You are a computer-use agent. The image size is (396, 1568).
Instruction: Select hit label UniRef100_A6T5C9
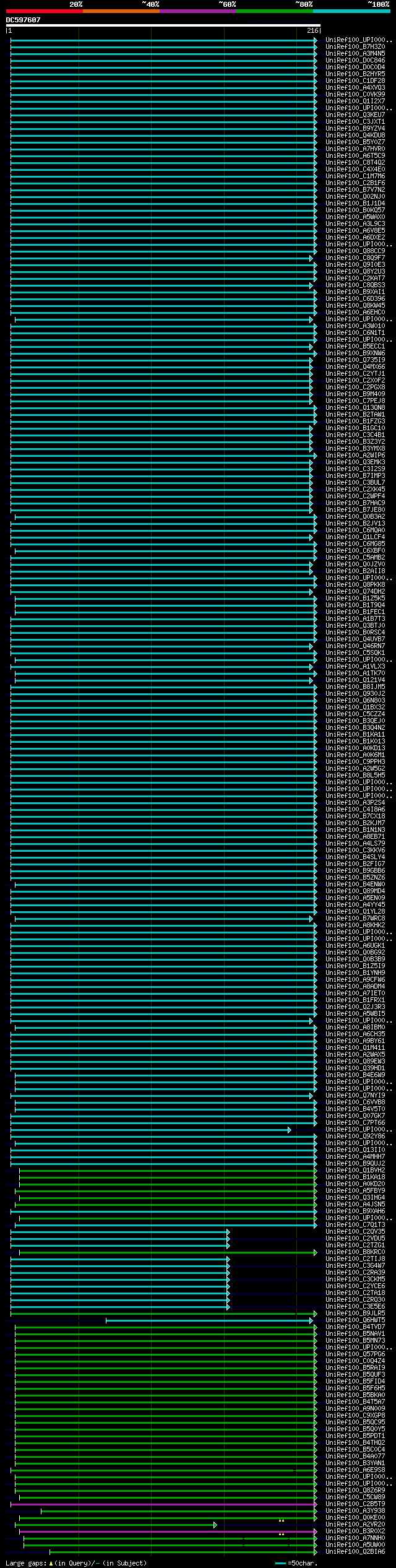click(355, 155)
